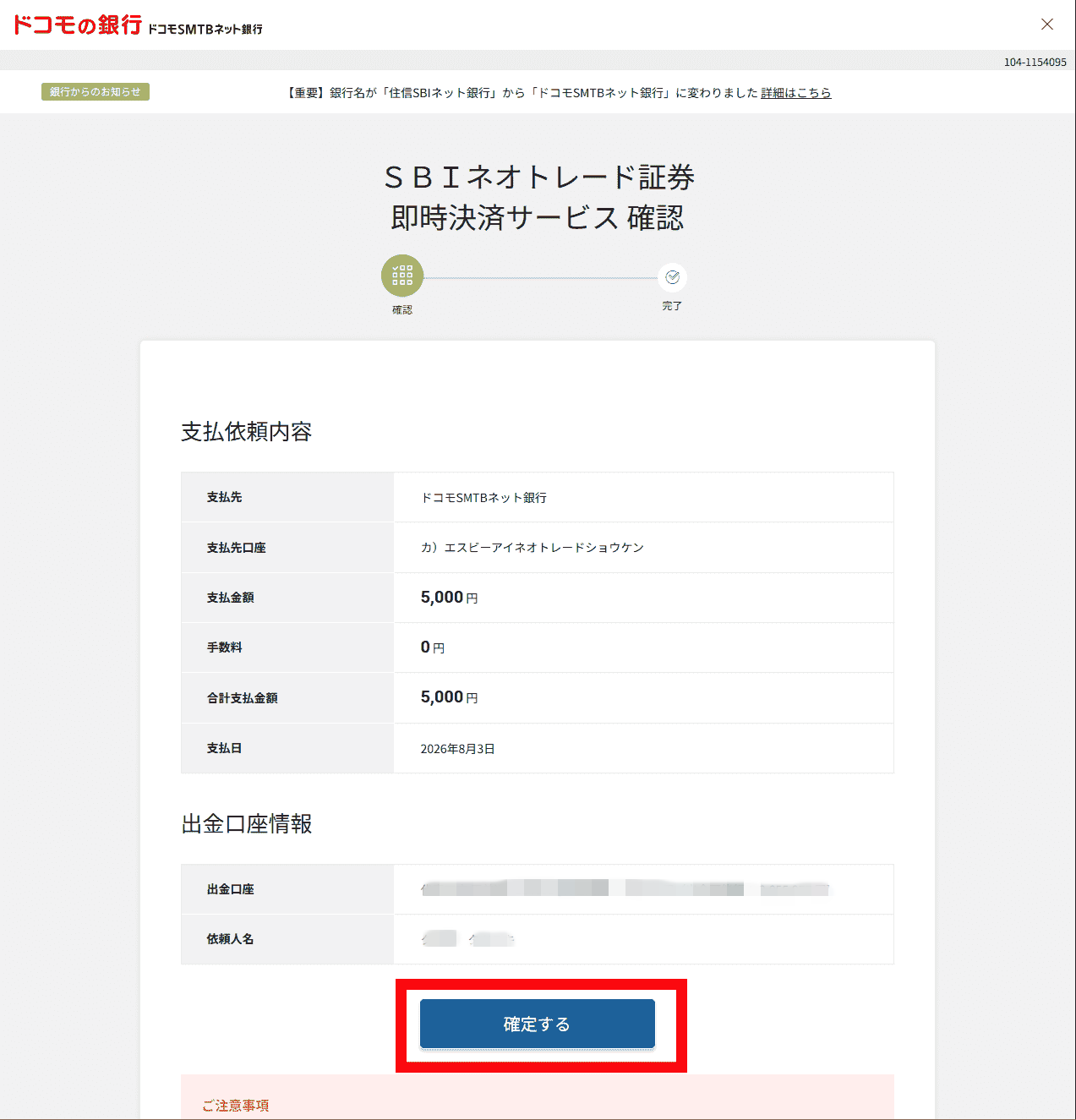Select the カ）エスビーアイネオトレードショウケン account text

pyautogui.click(x=533, y=548)
